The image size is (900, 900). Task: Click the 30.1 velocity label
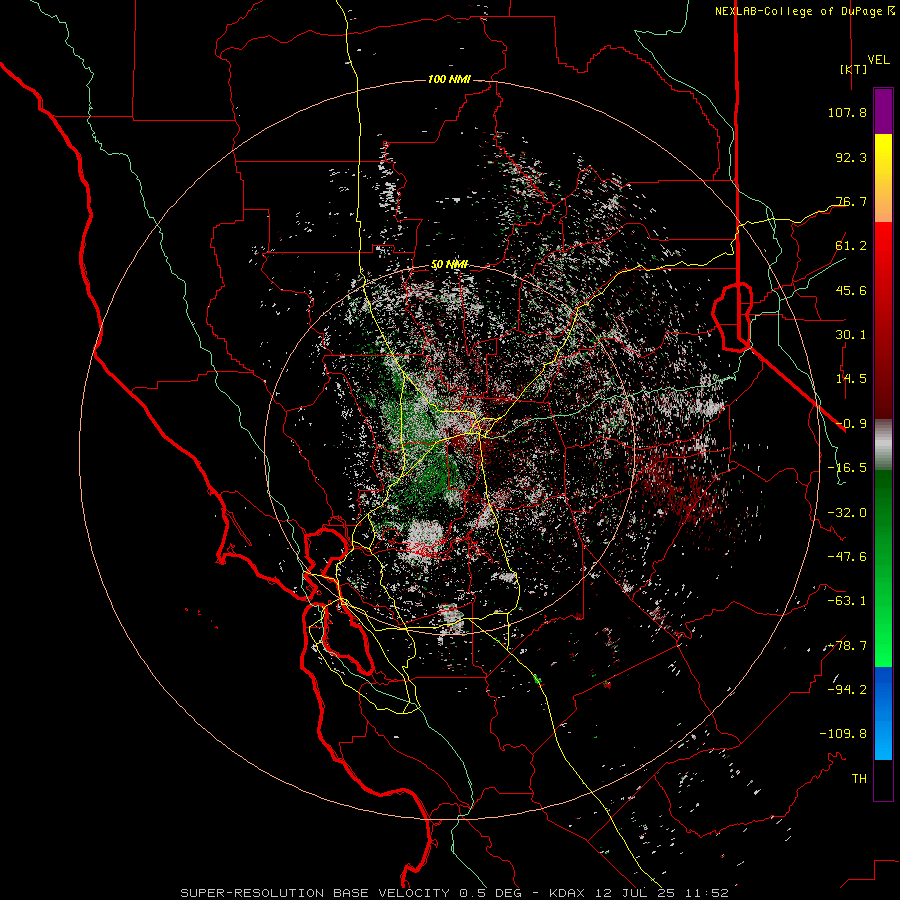tap(851, 335)
